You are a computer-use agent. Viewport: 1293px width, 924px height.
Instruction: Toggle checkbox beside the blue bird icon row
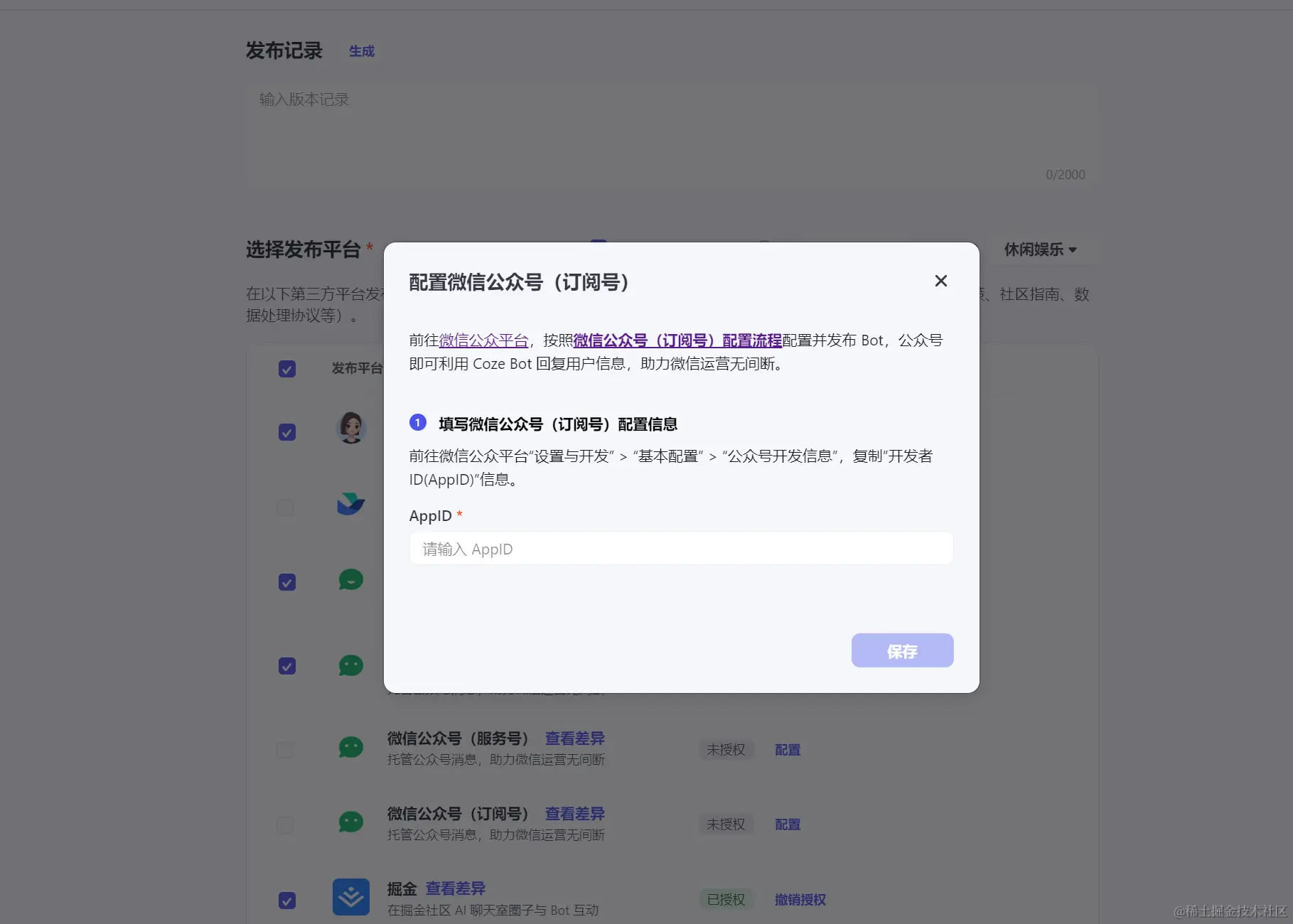[285, 507]
